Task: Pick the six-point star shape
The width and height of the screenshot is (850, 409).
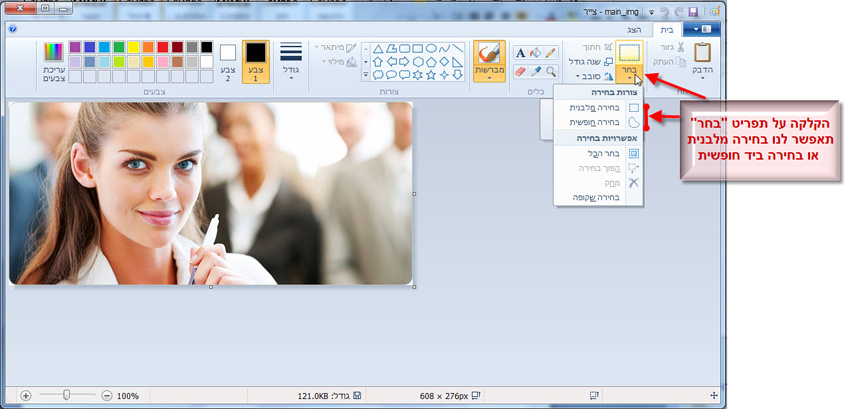Action: pos(418,74)
